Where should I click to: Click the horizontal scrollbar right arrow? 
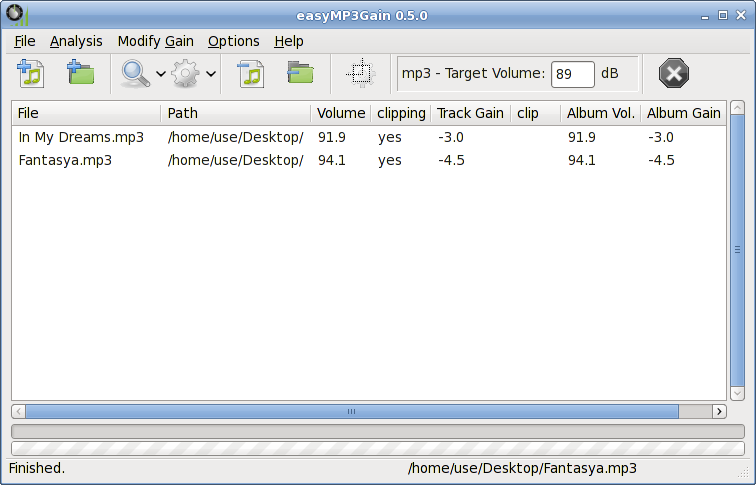point(719,412)
